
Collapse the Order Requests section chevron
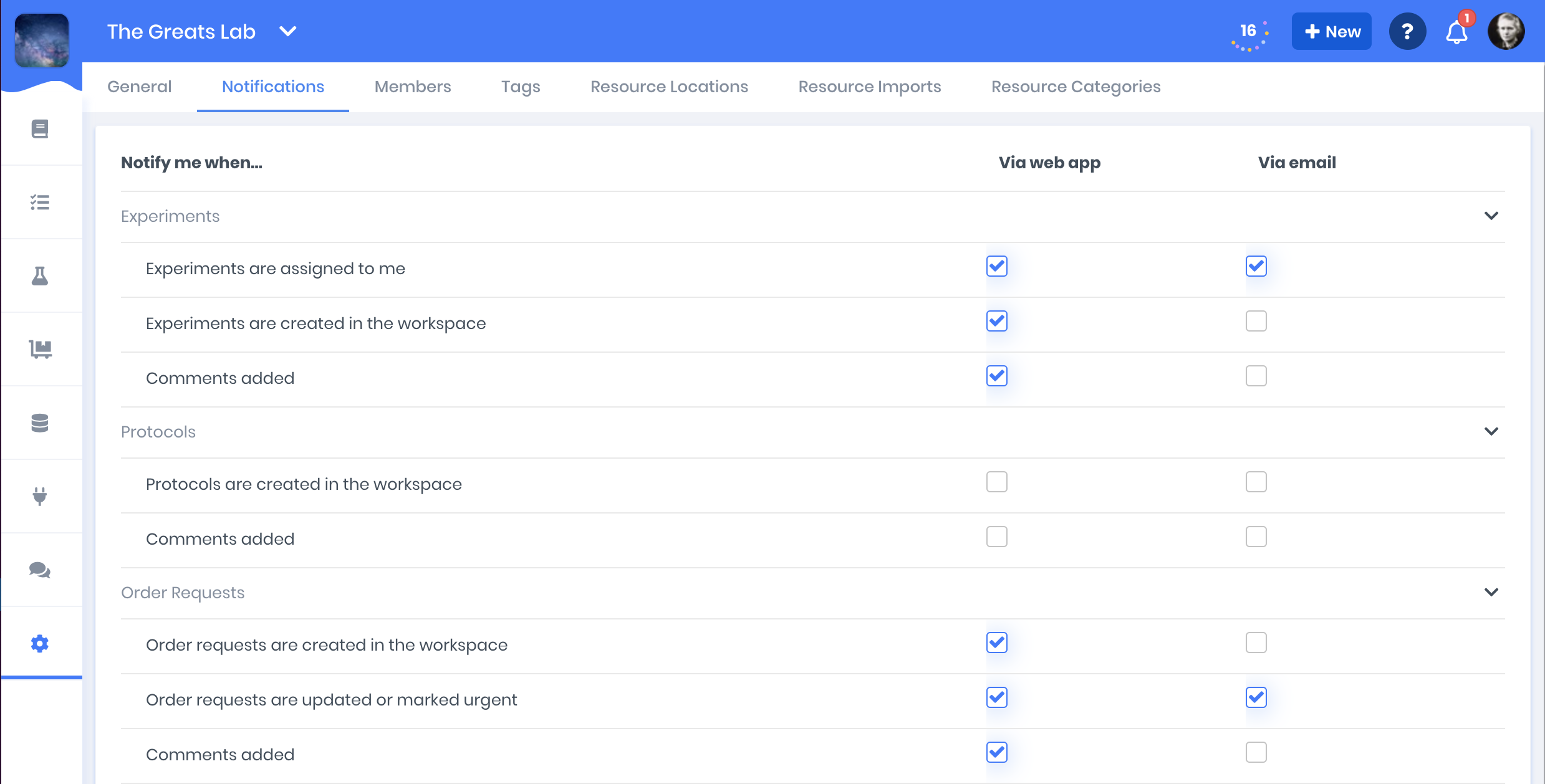point(1491,592)
